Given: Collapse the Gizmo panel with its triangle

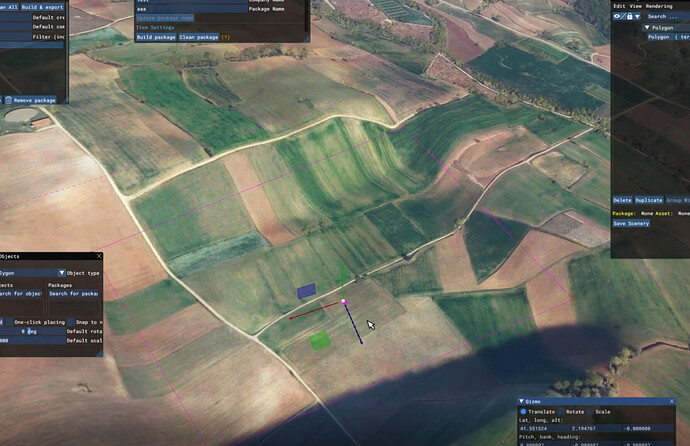Looking at the screenshot, I should coord(521,401).
